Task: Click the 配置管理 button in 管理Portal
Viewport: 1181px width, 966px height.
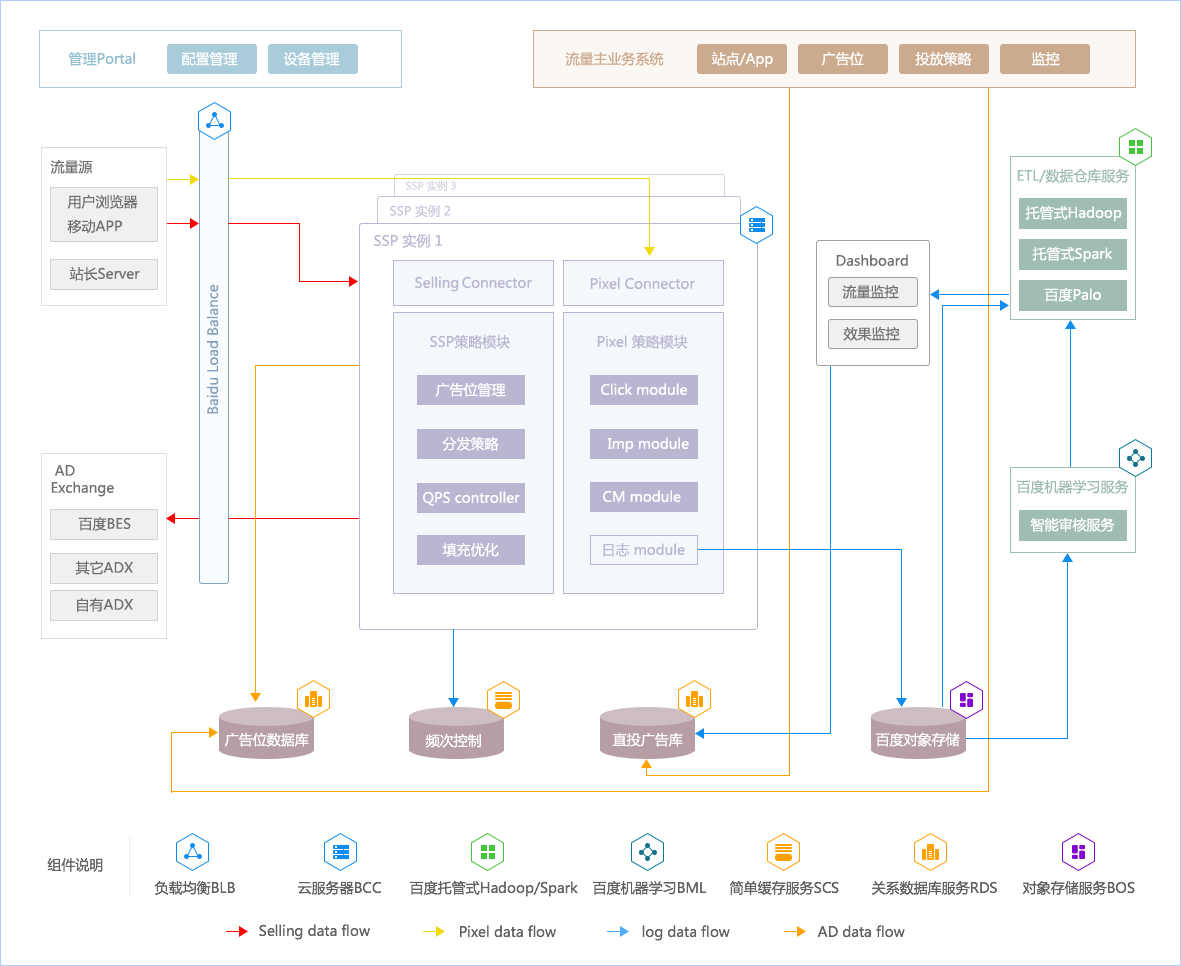Action: (x=212, y=59)
